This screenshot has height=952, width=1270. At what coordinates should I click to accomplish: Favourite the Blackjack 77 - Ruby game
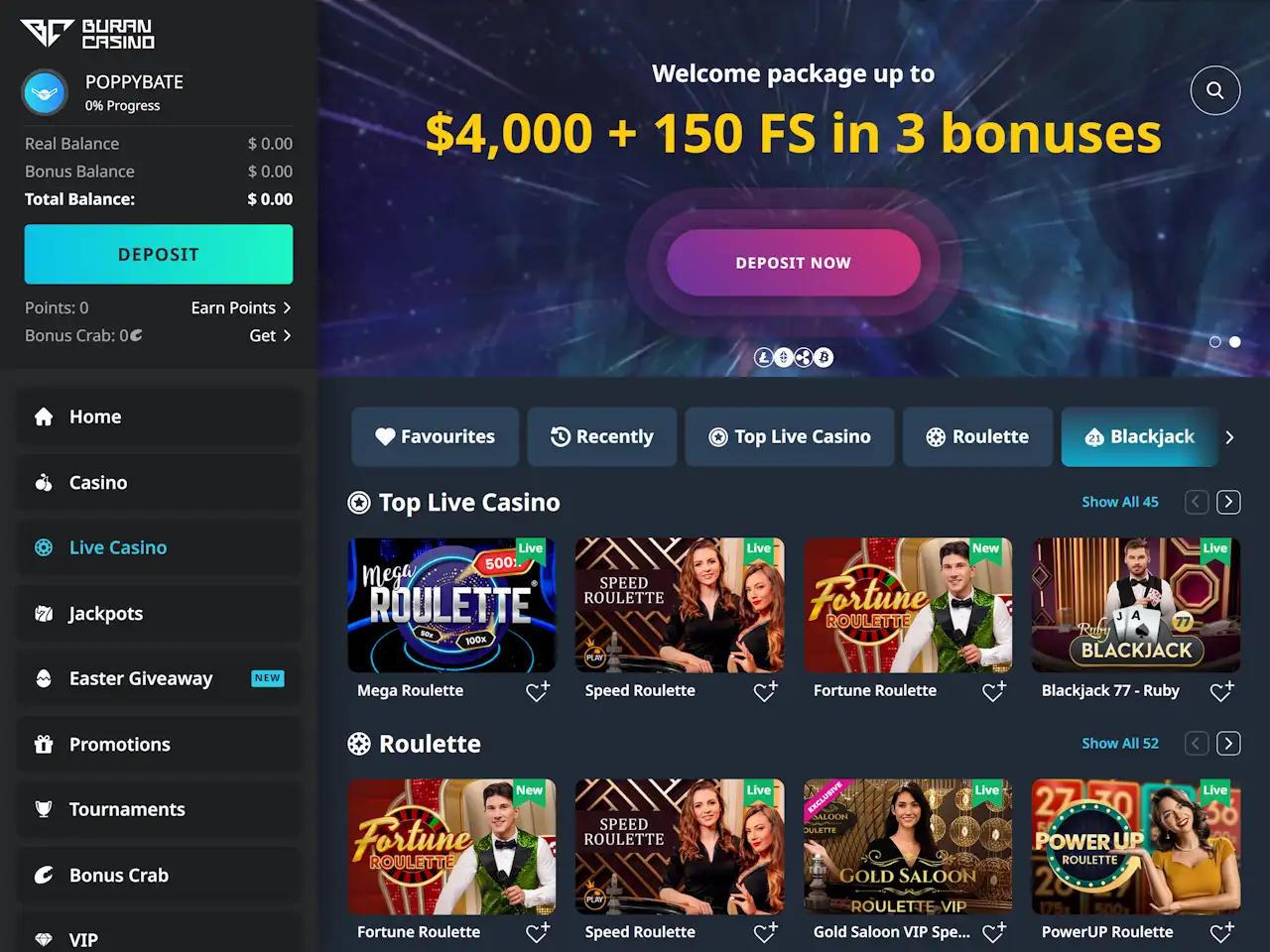1221,691
